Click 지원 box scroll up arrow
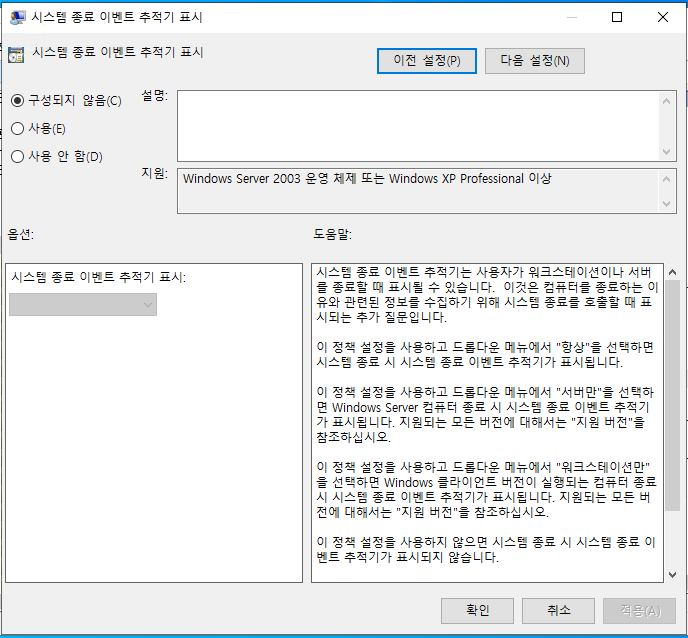The image size is (688, 638). (666, 179)
